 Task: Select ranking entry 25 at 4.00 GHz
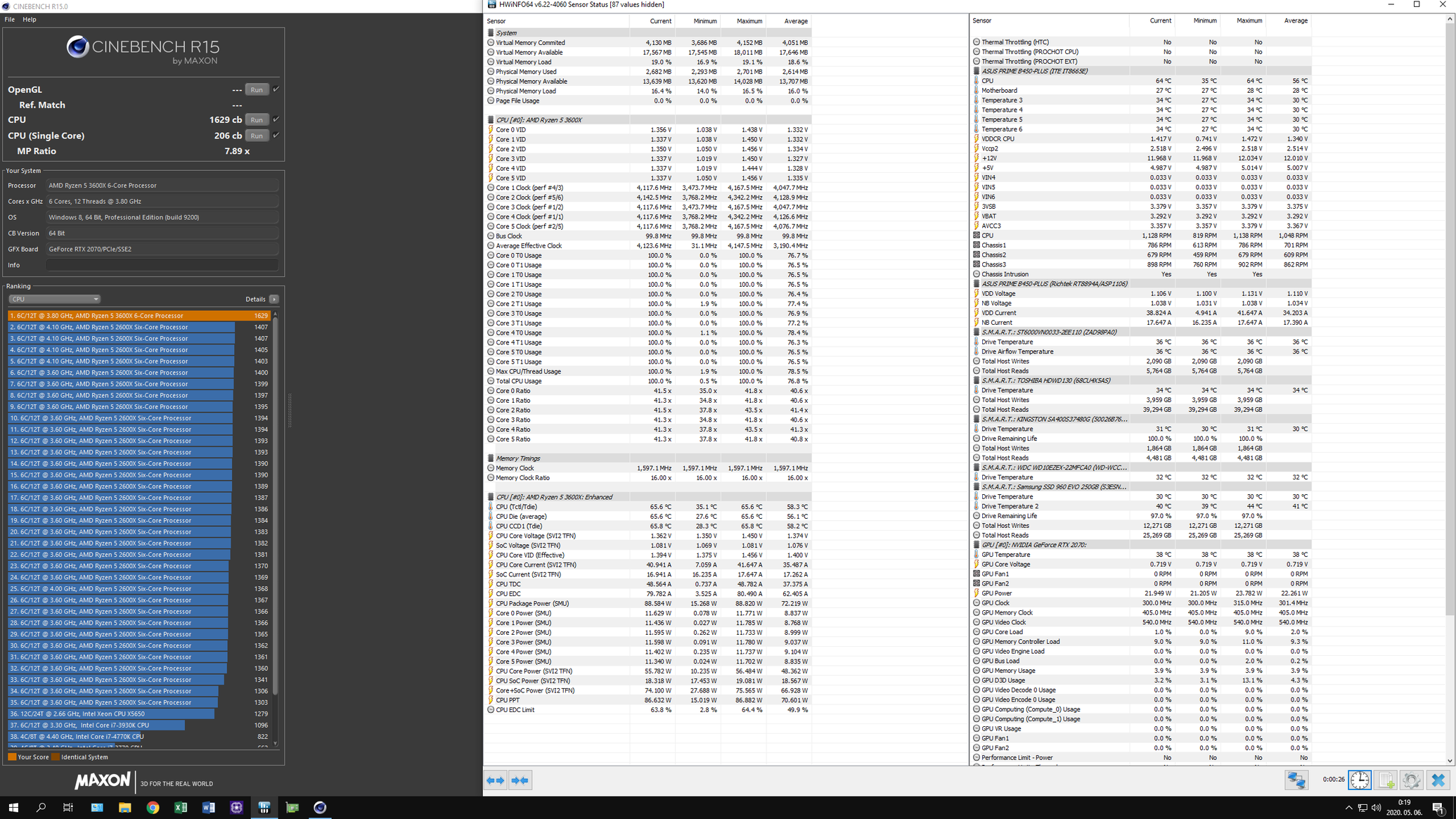coord(139,588)
